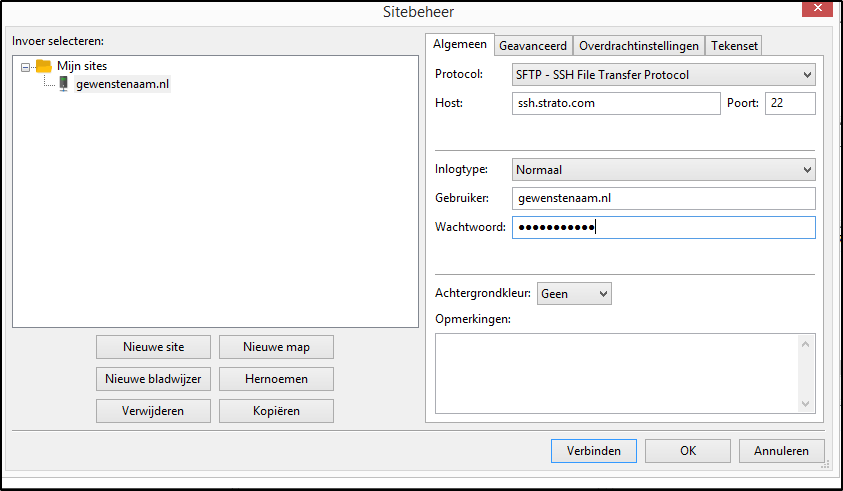Close the Sitebeheer dialog window

pyautogui.click(x=820, y=11)
